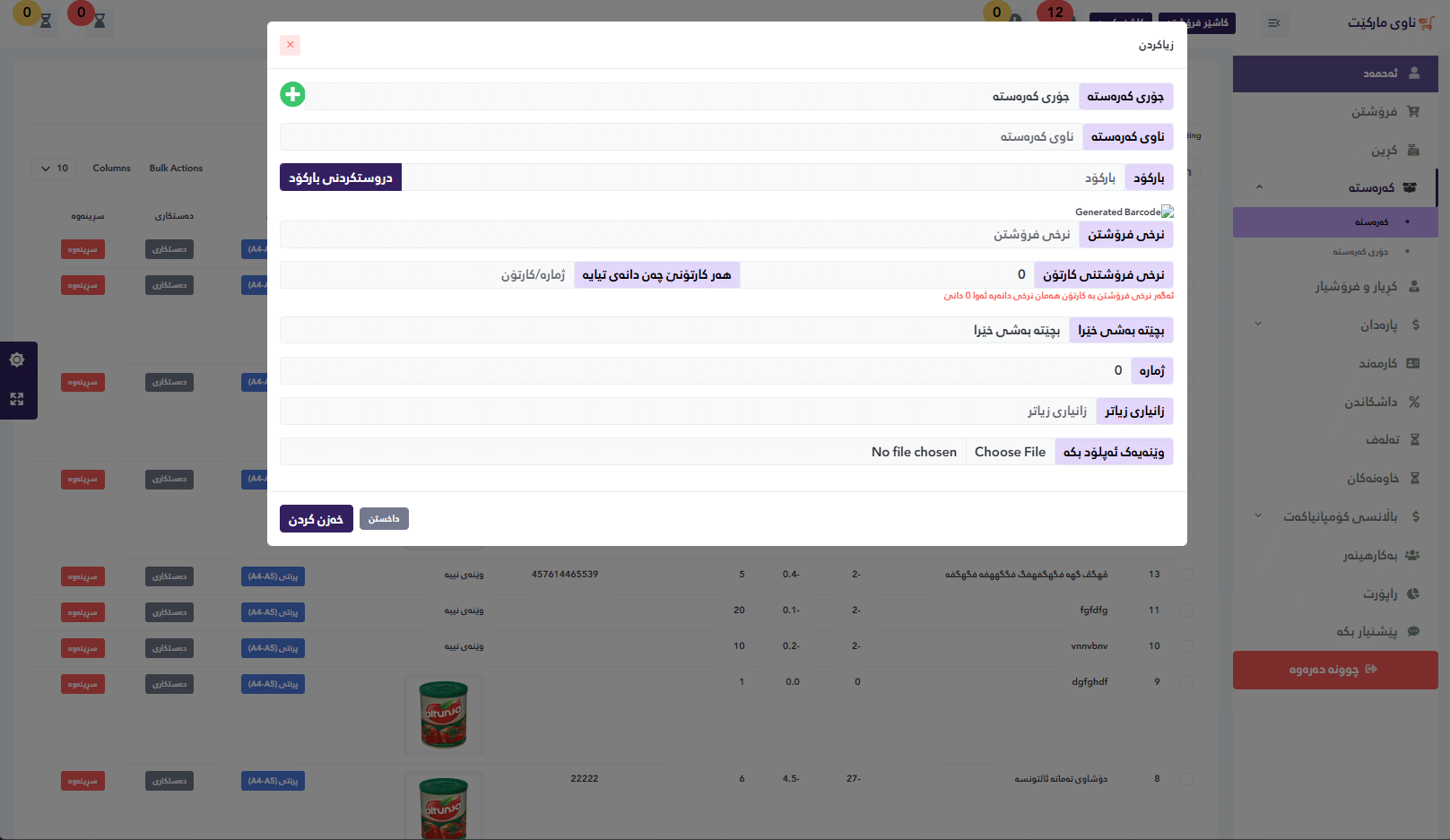
Task: Click the user icon beside ئەحمەد
Action: (x=1414, y=74)
